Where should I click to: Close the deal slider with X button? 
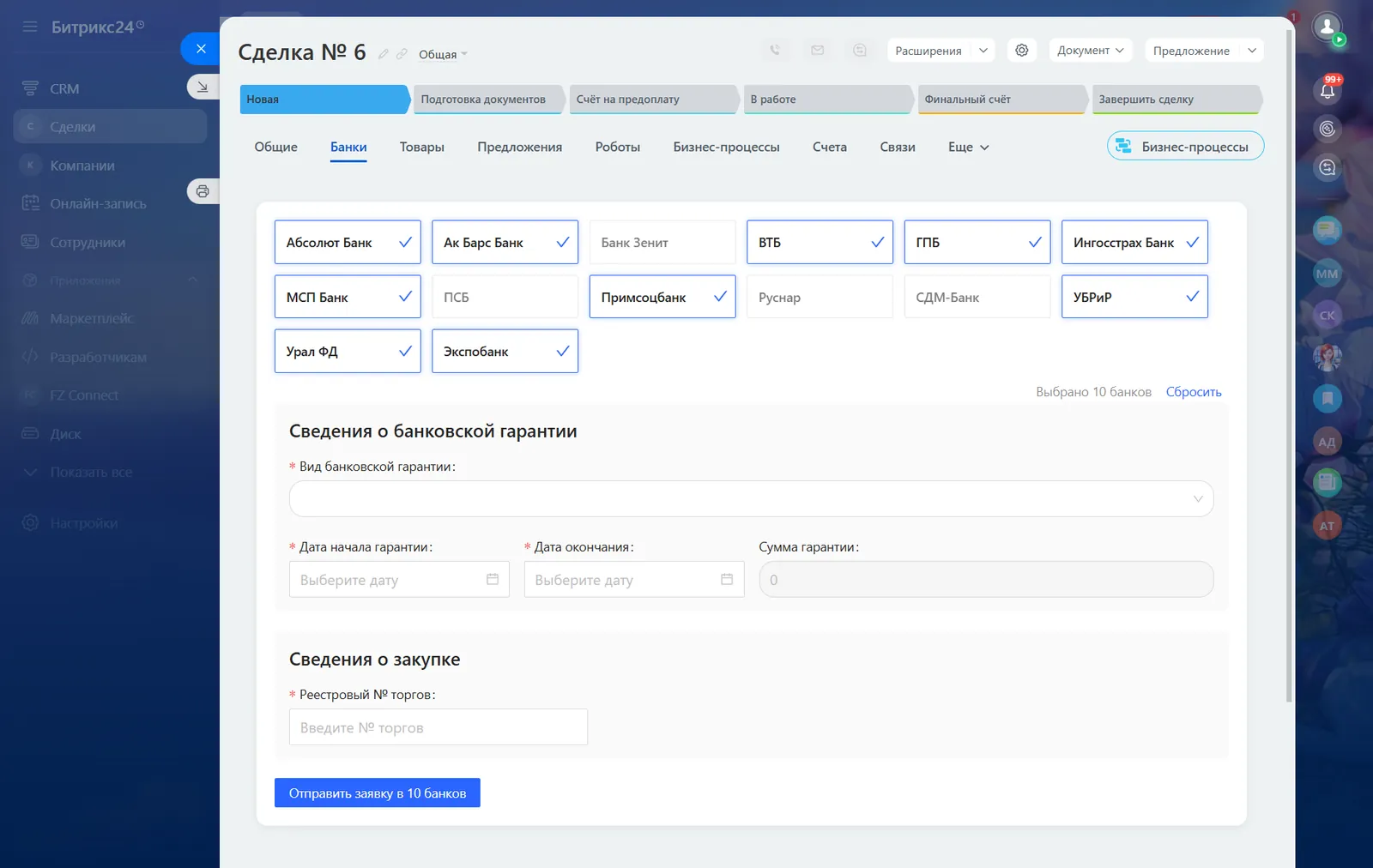point(201,49)
